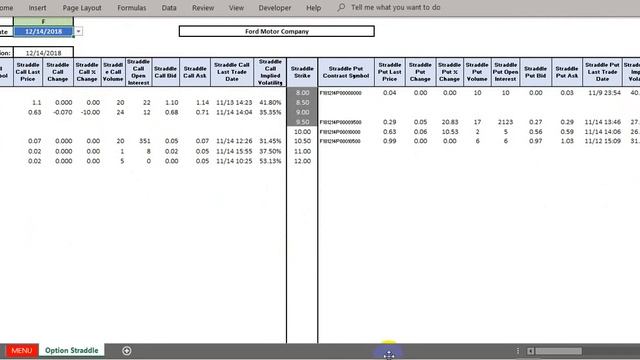Image resolution: width=640 pixels, height=360 pixels.
Task: Select the green F ticker cell
Action: [43, 21]
